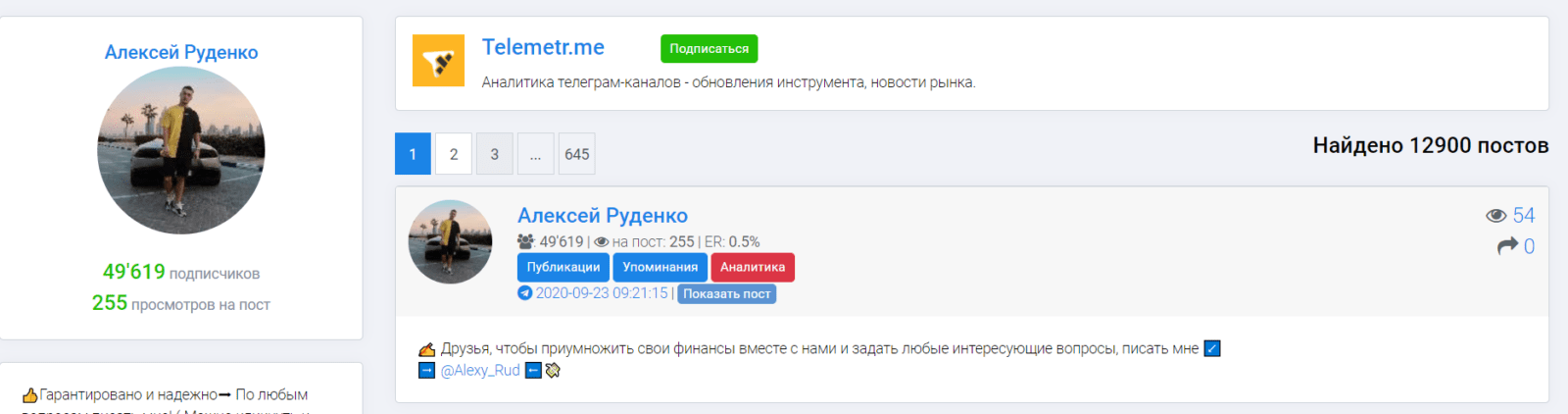Go to page 2 of results

(x=454, y=154)
